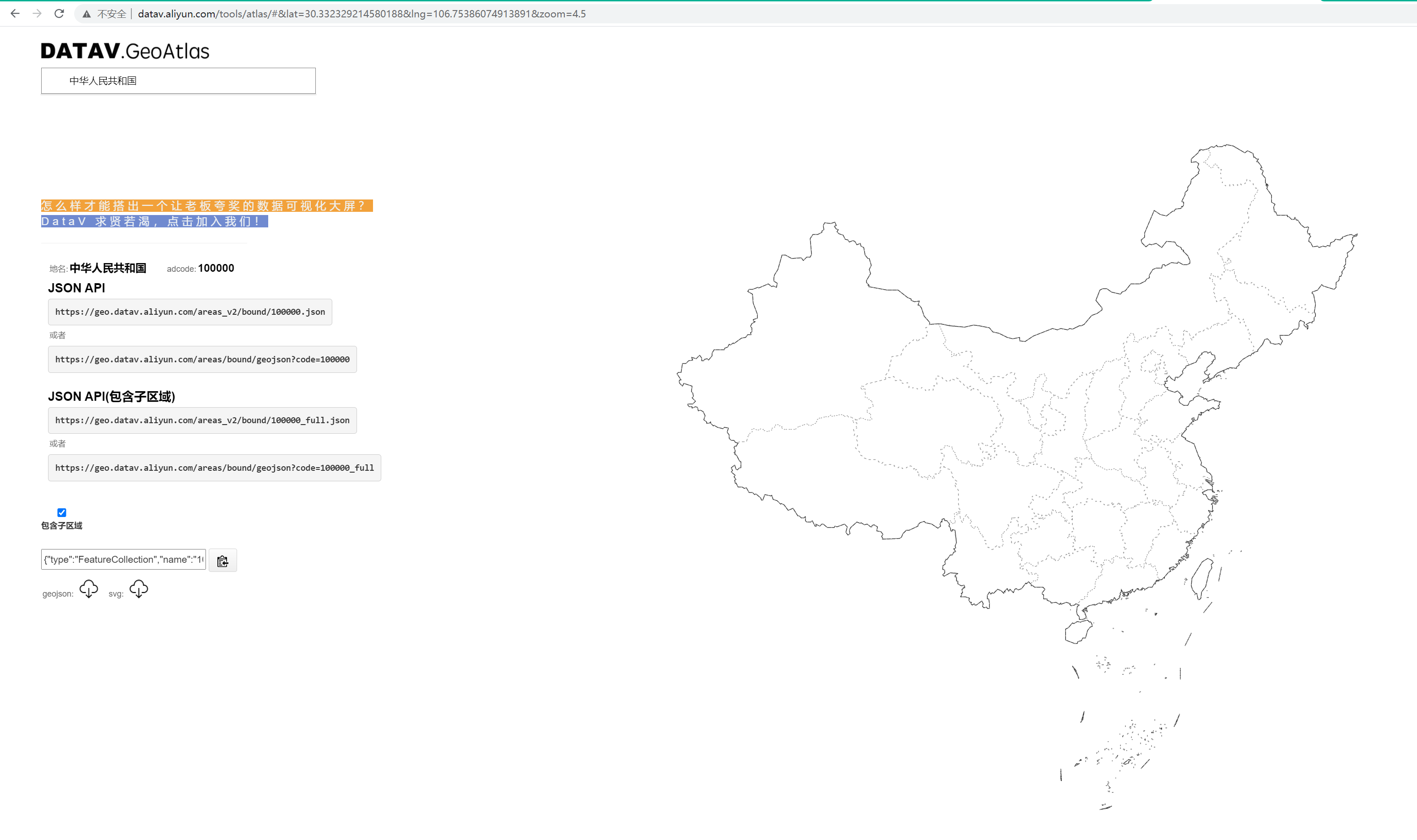Screen dimensions: 1417x840
Task: Click the browser address bar URL
Action: pyautogui.click(x=361, y=14)
